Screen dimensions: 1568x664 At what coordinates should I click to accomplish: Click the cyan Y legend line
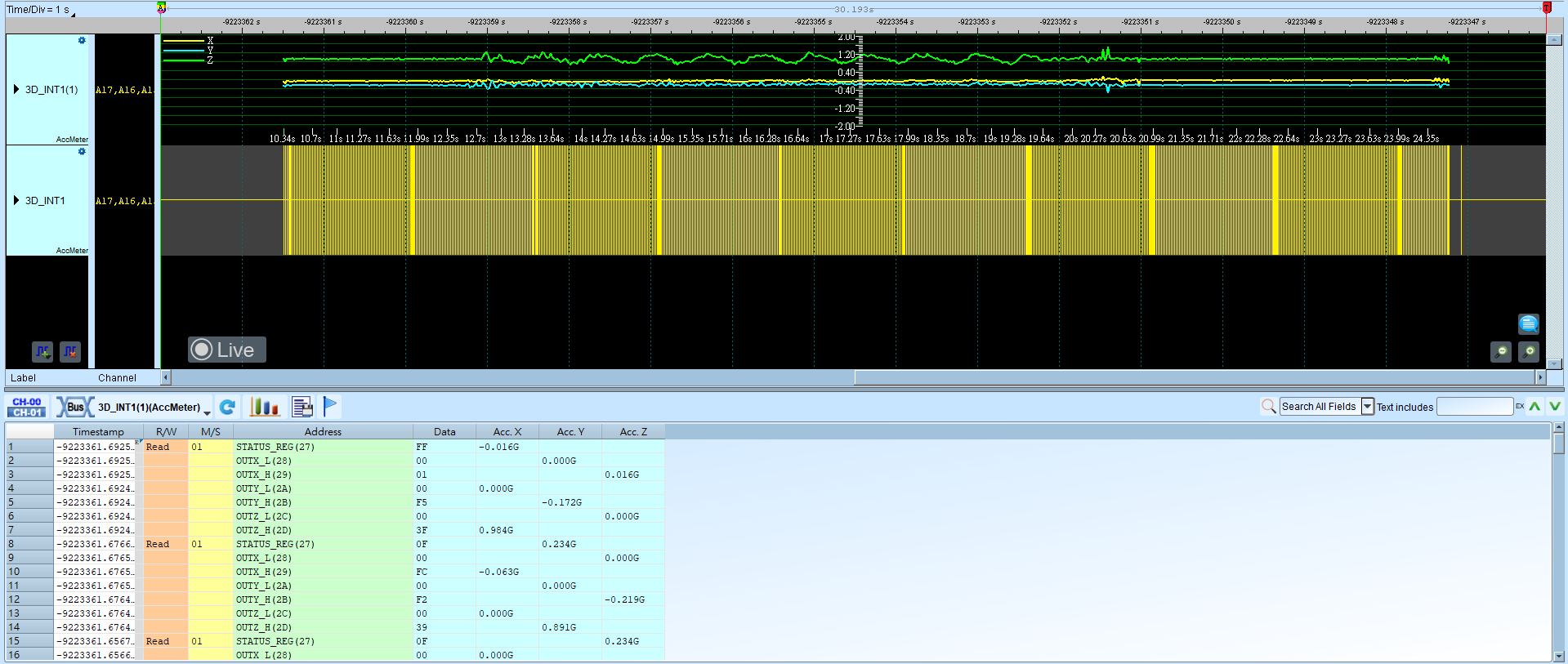(x=184, y=51)
